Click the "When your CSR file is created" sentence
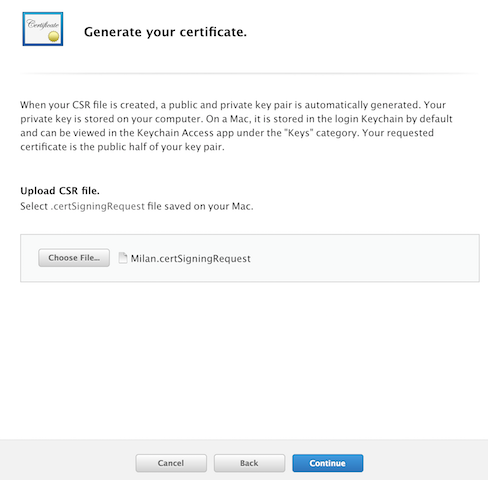The width and height of the screenshot is (488, 480). [88, 105]
